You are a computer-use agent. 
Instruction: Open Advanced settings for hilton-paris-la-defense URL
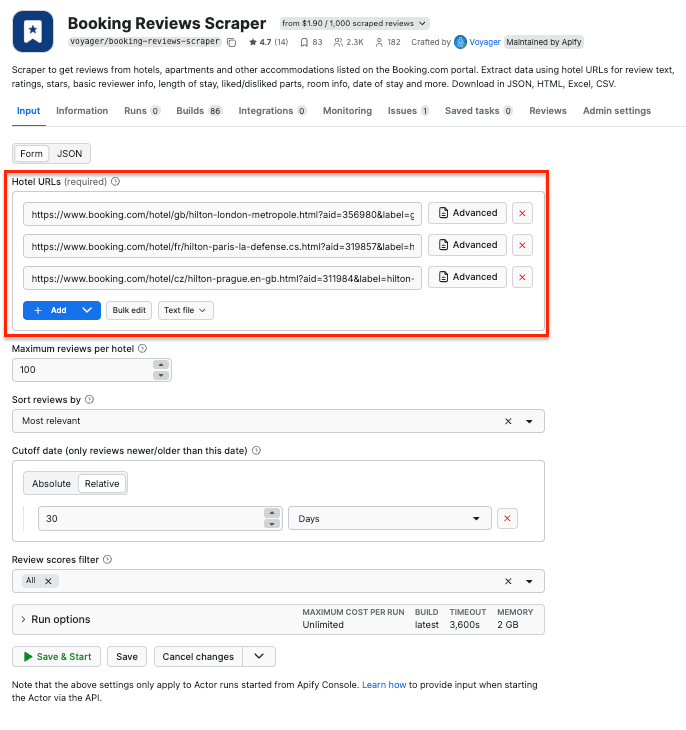click(468, 245)
